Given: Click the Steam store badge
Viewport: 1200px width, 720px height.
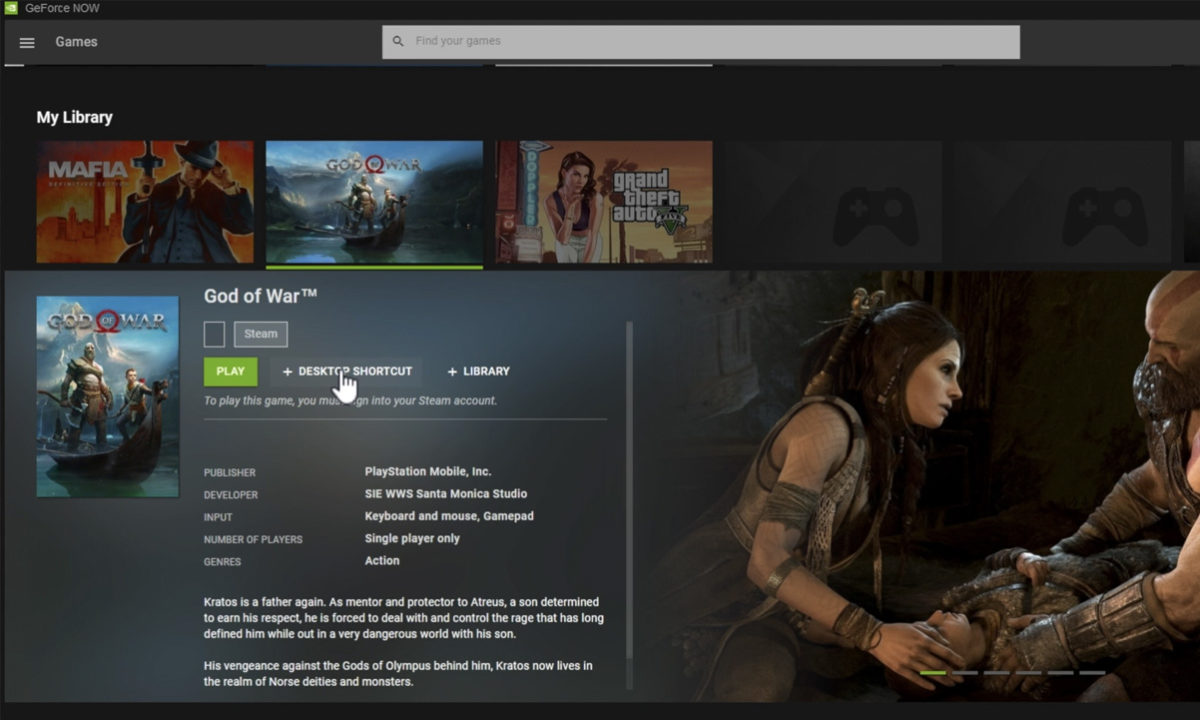Looking at the screenshot, I should (261, 334).
